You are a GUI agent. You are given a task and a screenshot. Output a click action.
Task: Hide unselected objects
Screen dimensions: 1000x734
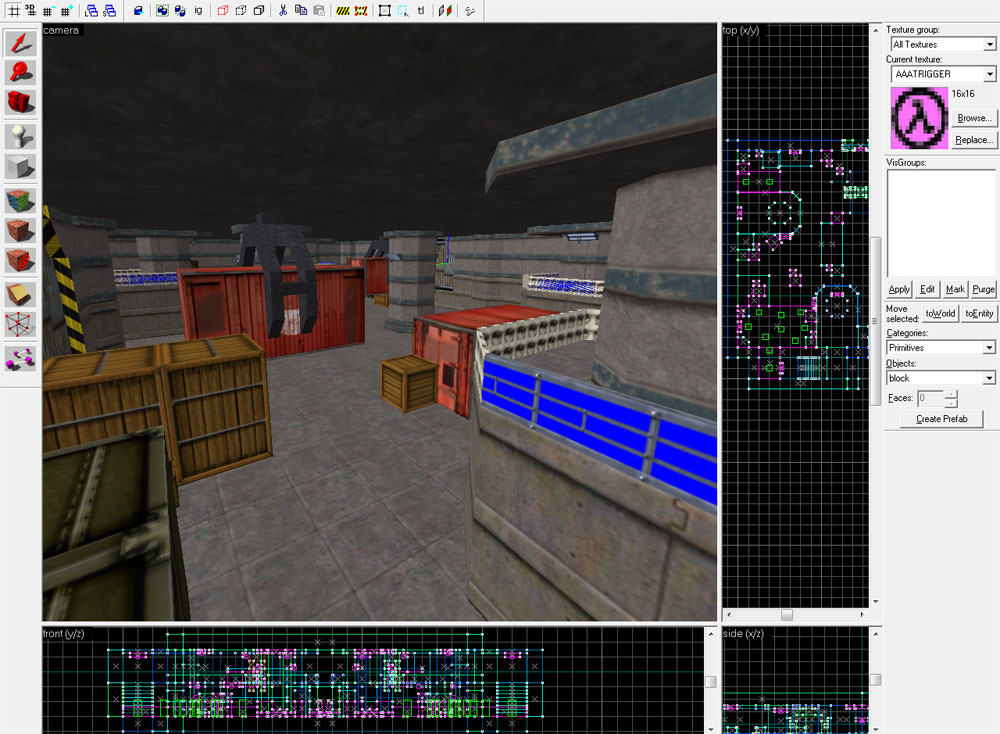pos(240,11)
